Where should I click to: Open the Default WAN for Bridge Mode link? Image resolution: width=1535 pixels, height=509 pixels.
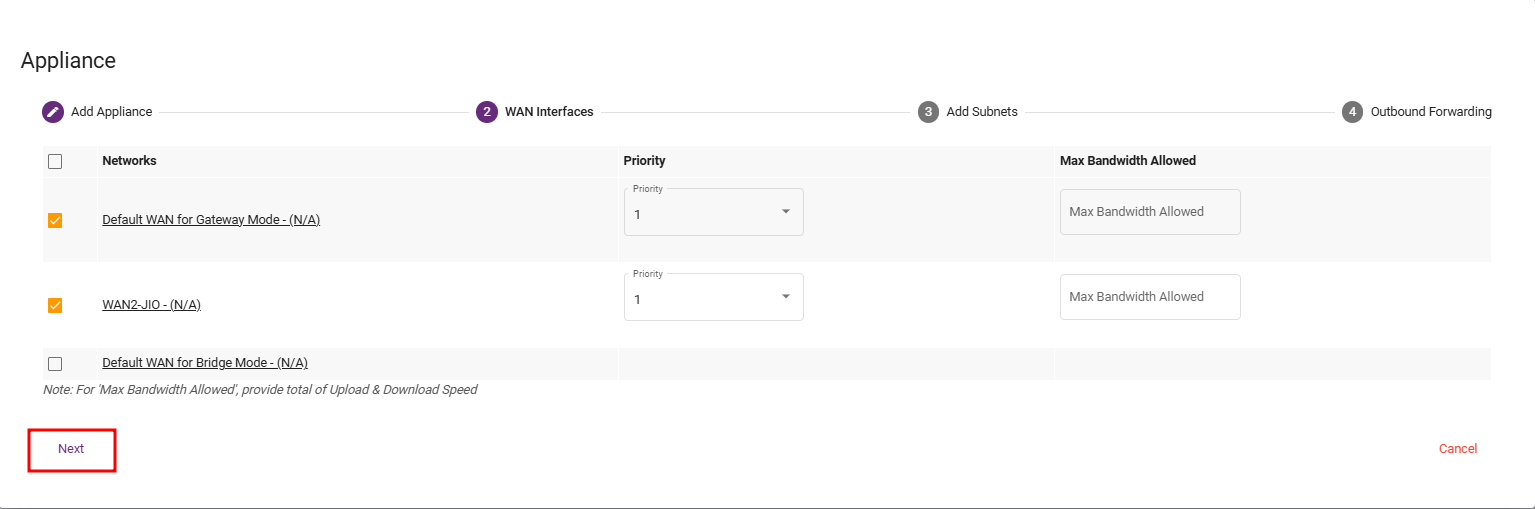click(x=204, y=363)
